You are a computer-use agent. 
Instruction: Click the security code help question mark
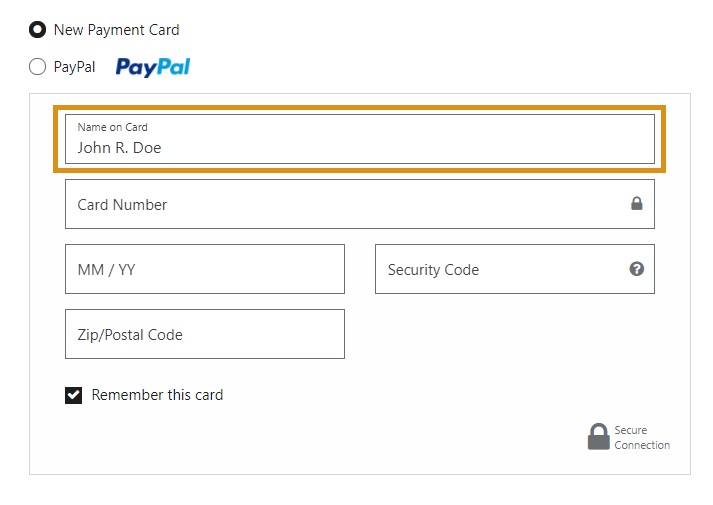637,269
